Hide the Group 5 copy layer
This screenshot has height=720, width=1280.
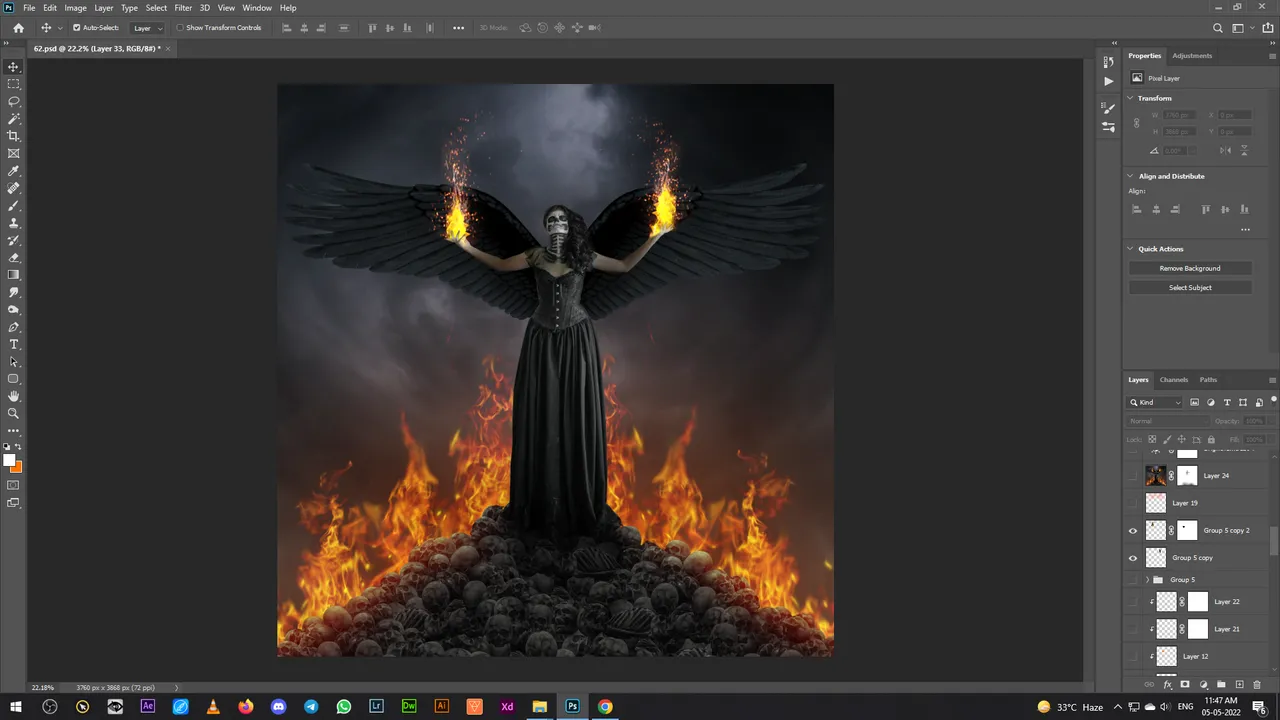click(1133, 558)
